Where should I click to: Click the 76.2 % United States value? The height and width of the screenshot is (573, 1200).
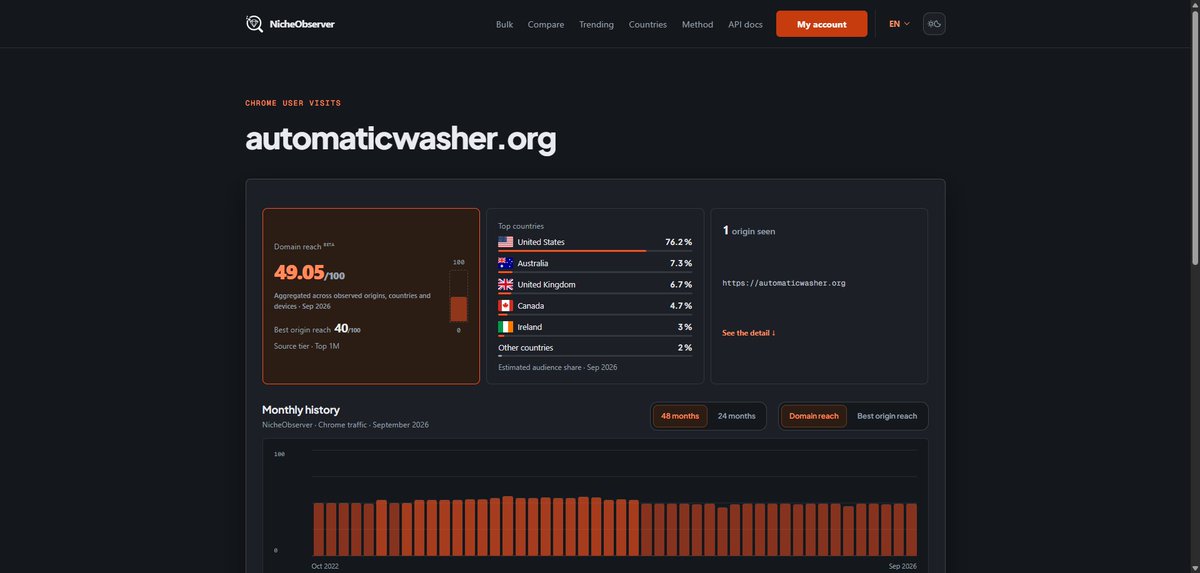[679, 242]
